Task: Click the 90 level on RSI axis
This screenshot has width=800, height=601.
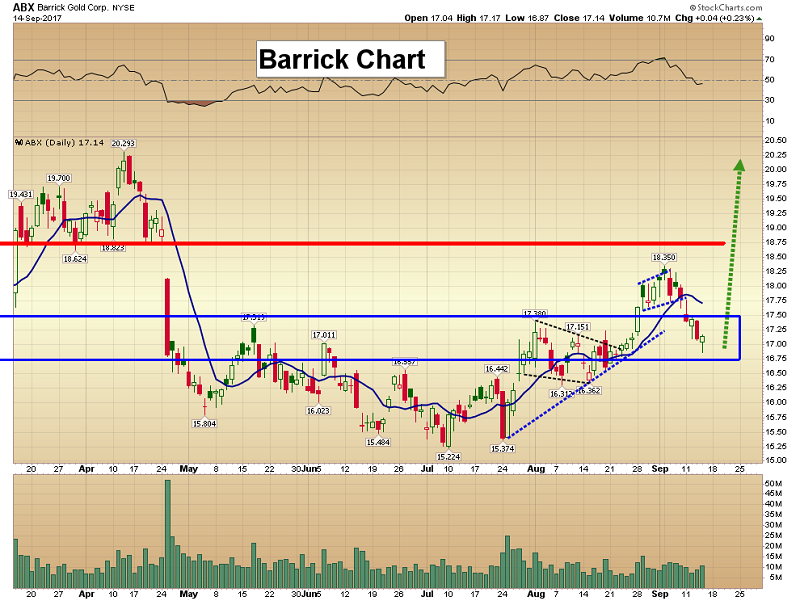Action: (x=769, y=39)
